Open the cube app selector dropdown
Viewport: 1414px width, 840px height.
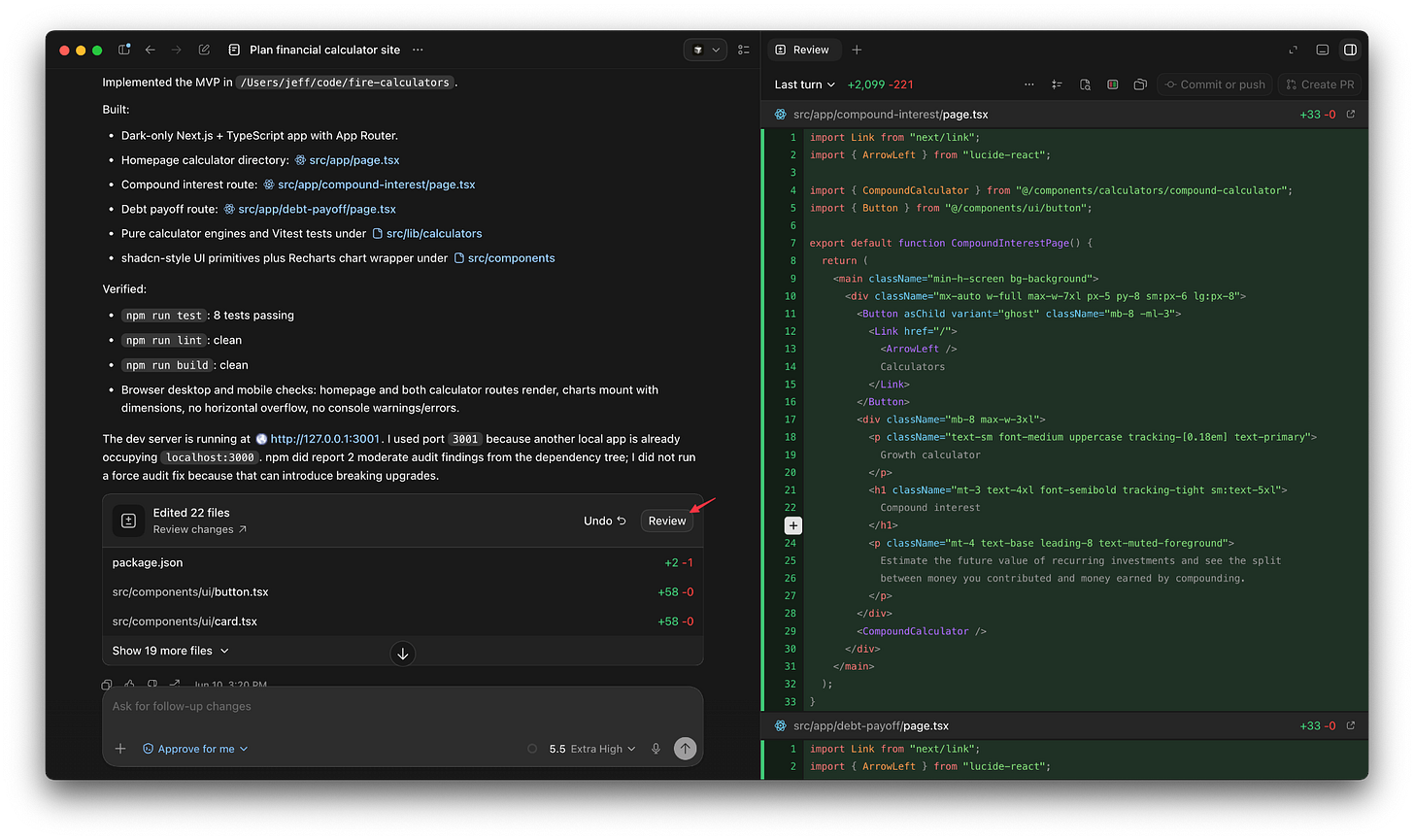tap(705, 50)
